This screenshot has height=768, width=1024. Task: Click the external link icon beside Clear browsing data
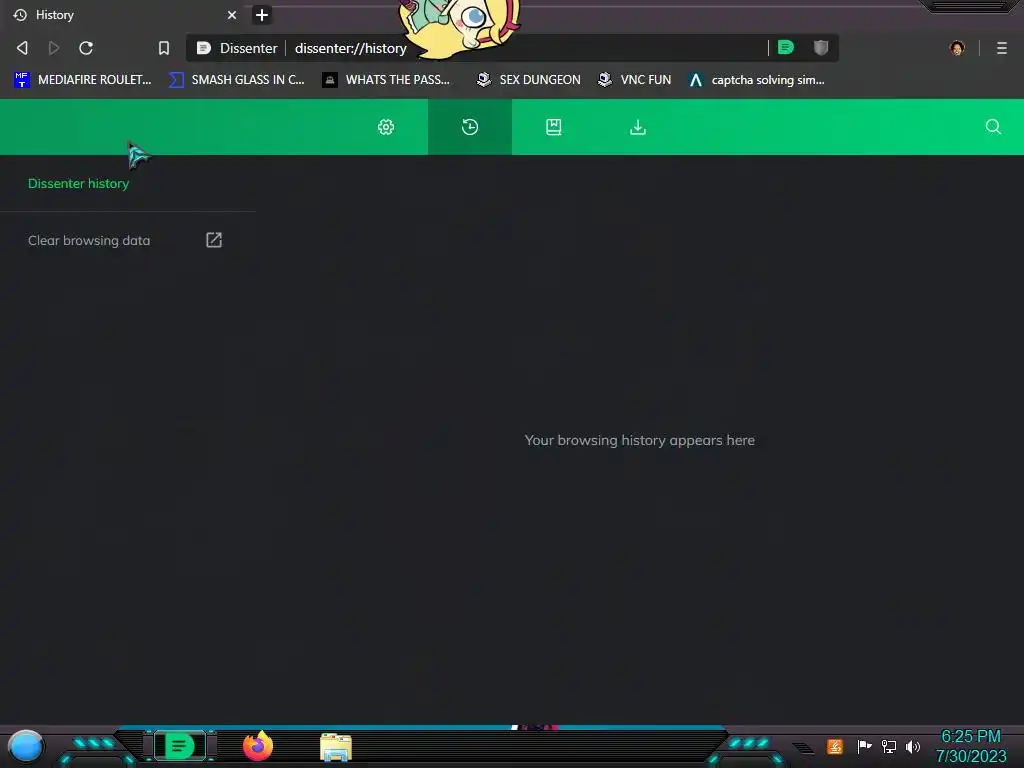coord(214,240)
